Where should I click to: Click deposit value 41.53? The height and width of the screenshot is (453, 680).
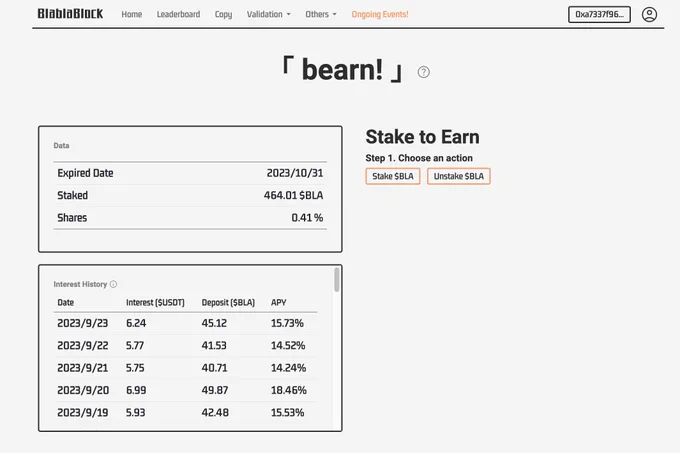(214, 345)
